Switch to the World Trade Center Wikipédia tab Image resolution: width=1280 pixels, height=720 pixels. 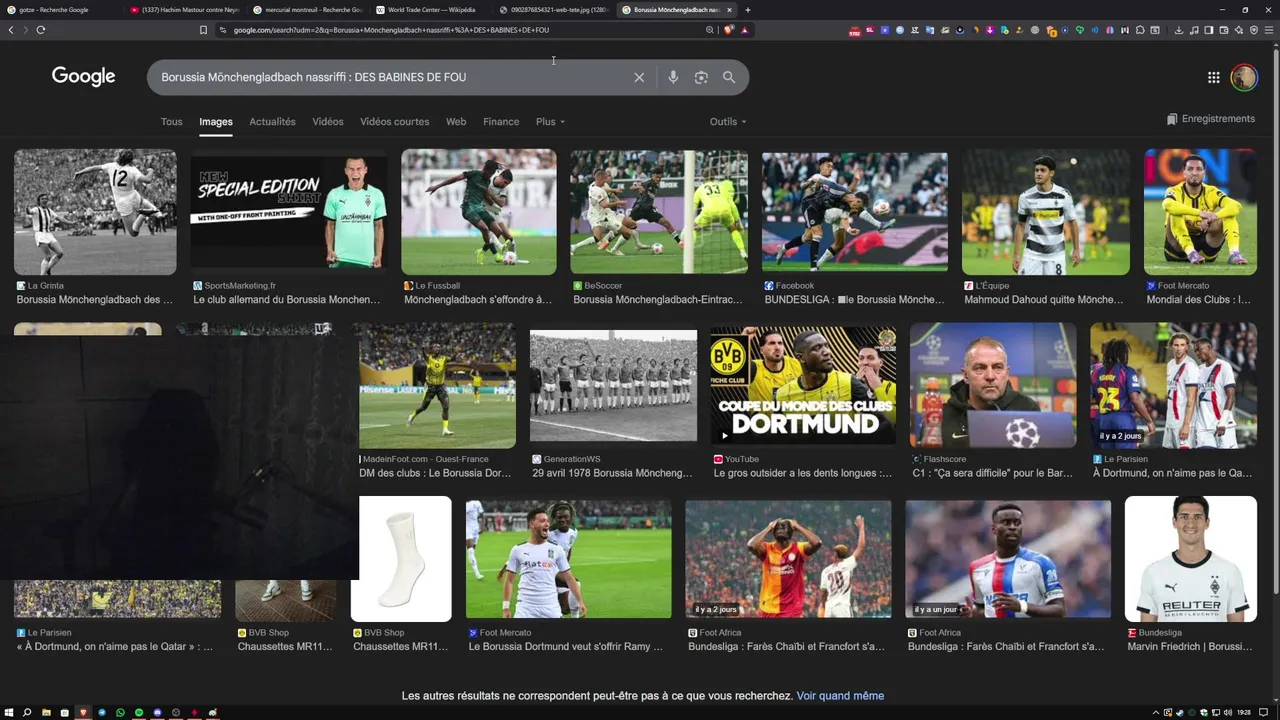(430, 10)
